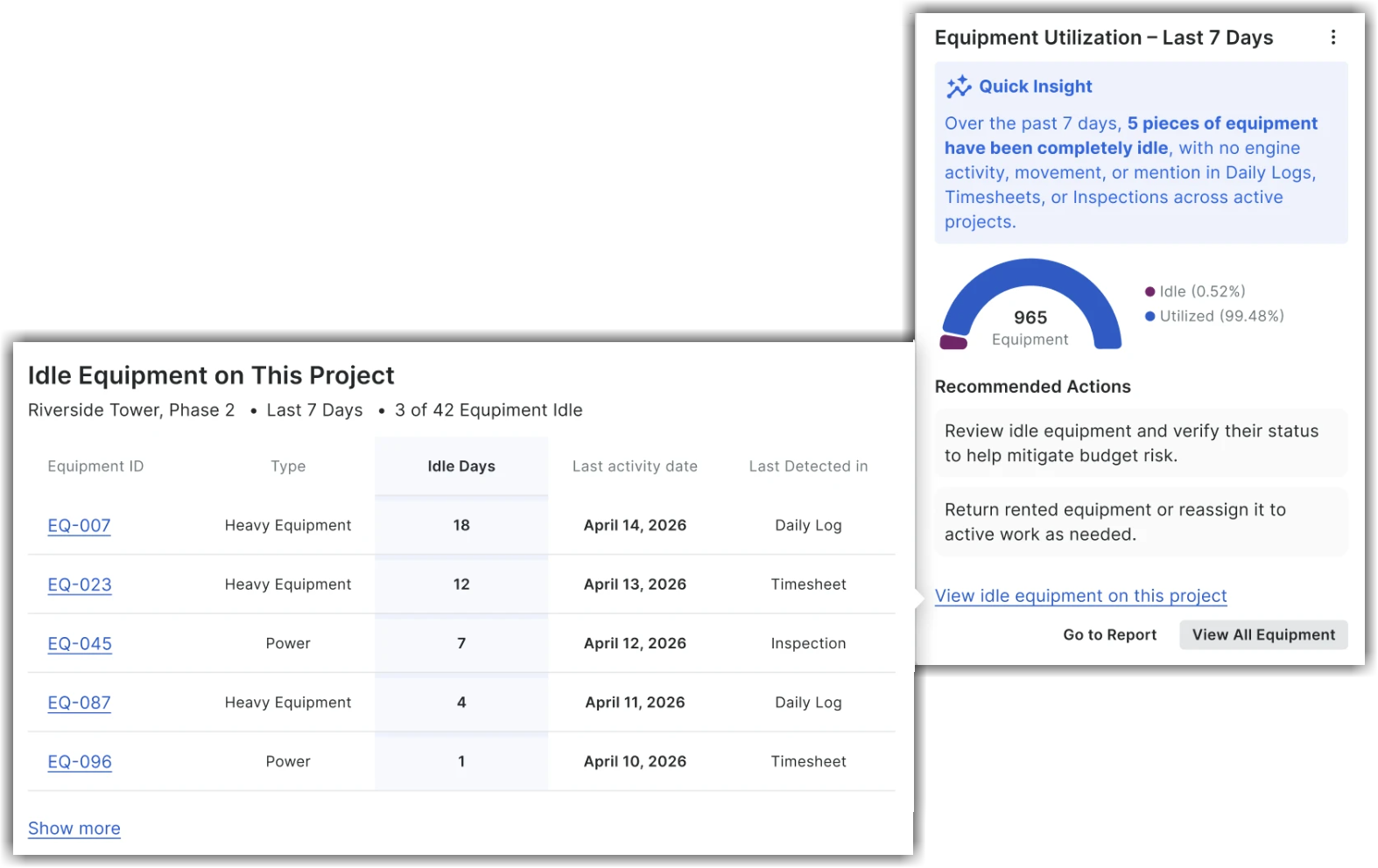1378x868 pixels.
Task: Open equipment link EQ-087
Action: pos(79,703)
